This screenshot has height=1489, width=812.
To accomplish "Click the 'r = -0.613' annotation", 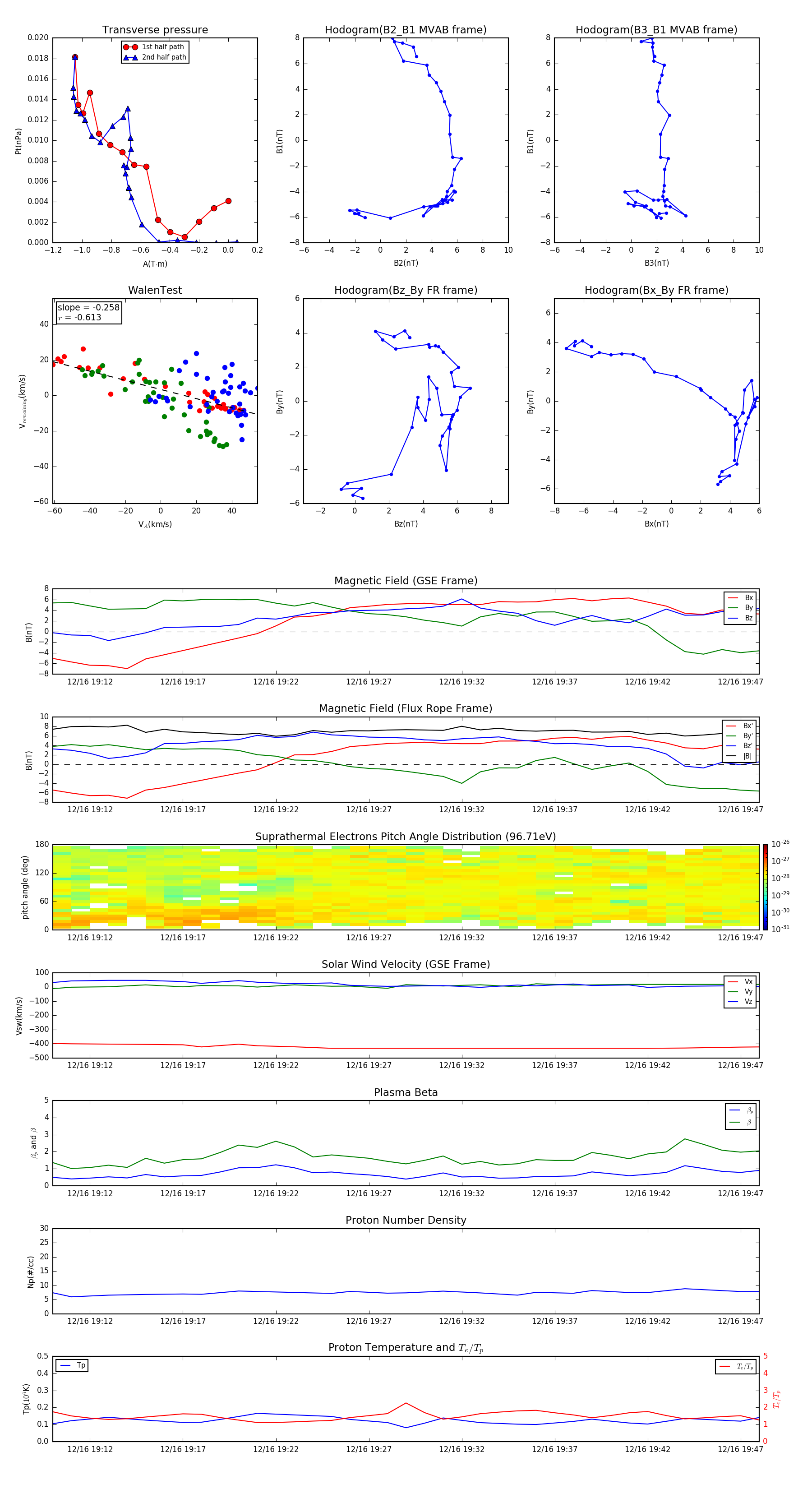I will click(x=80, y=317).
